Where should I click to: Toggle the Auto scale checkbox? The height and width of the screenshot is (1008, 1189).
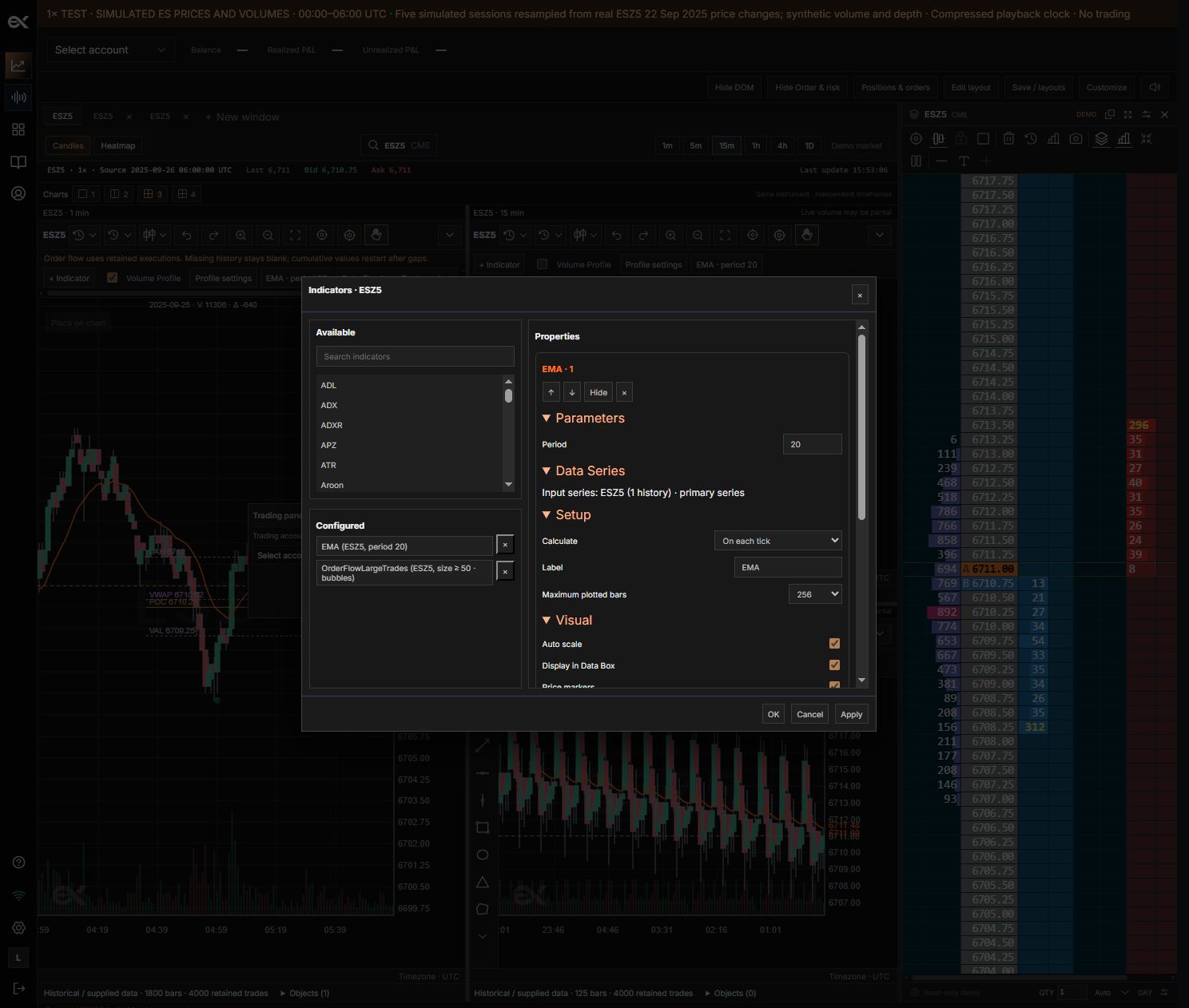pos(834,644)
